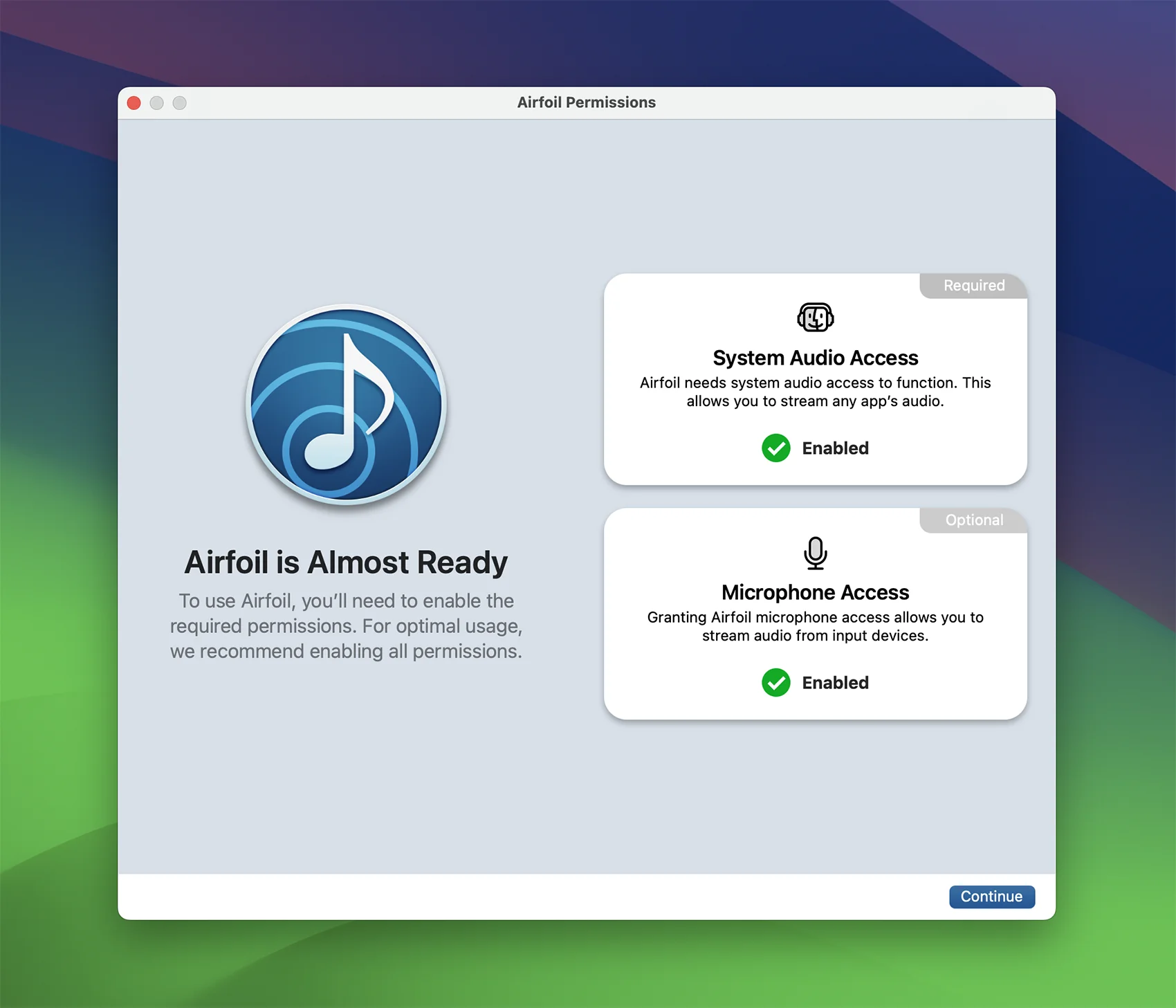This screenshot has width=1176, height=1008.
Task: Click the Airfoil music note app icon
Action: click(x=346, y=405)
